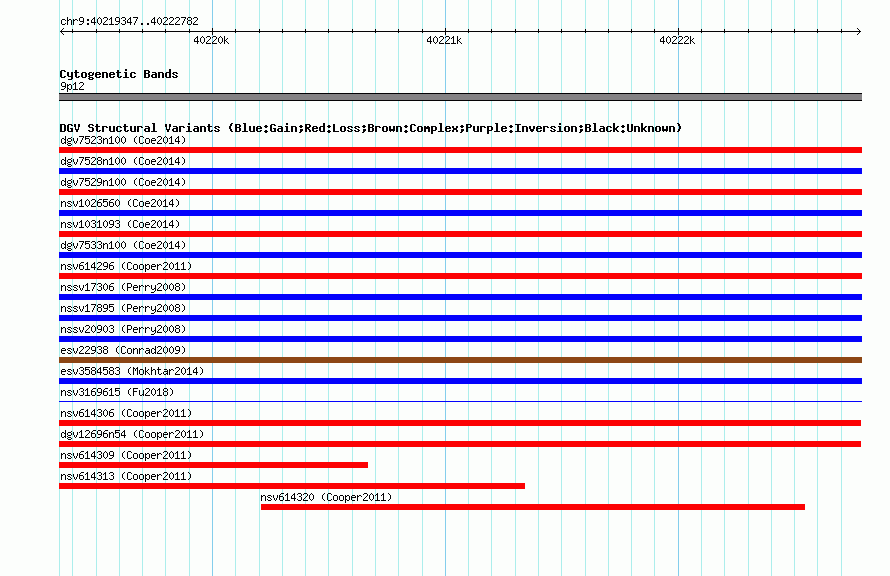Open variant nssv17895 (Perry2008) label
This screenshot has height=576, width=890.
123,308
